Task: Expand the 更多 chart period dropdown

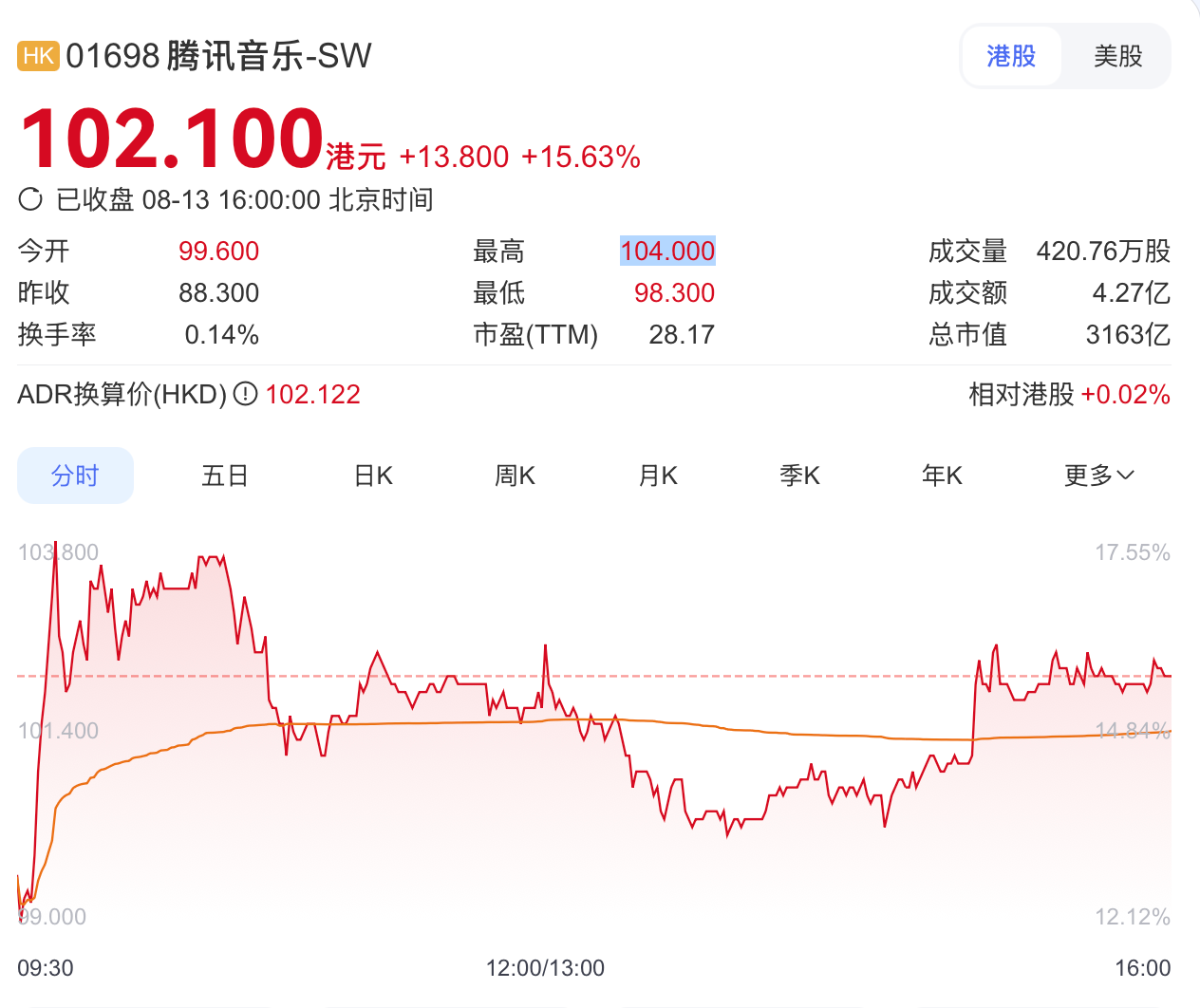Action: tap(1099, 476)
